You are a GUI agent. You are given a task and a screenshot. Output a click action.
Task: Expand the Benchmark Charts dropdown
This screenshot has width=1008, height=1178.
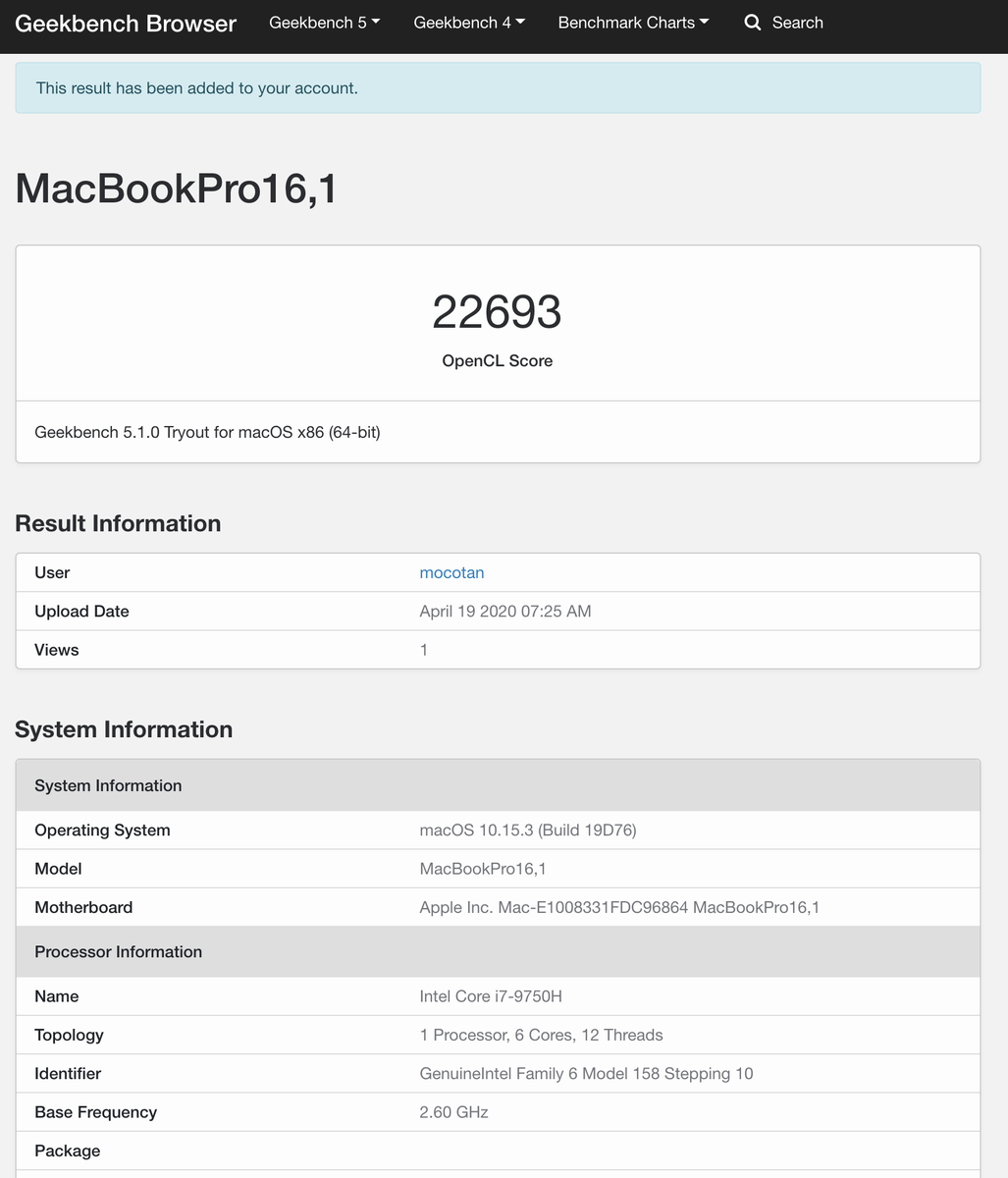pyautogui.click(x=633, y=23)
